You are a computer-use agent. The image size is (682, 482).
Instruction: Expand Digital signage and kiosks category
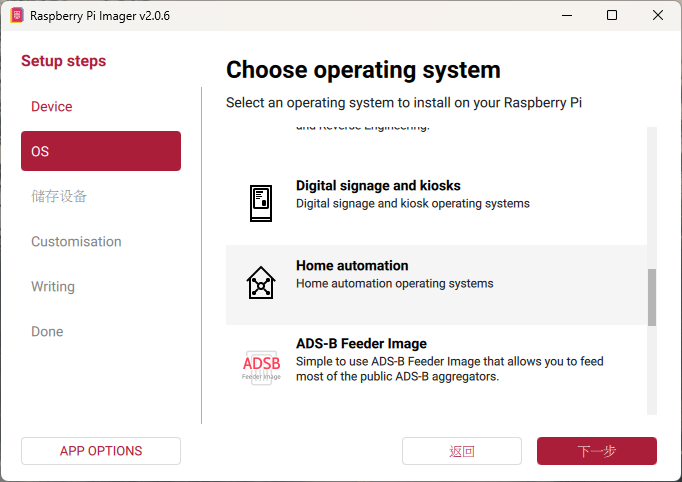(378, 186)
